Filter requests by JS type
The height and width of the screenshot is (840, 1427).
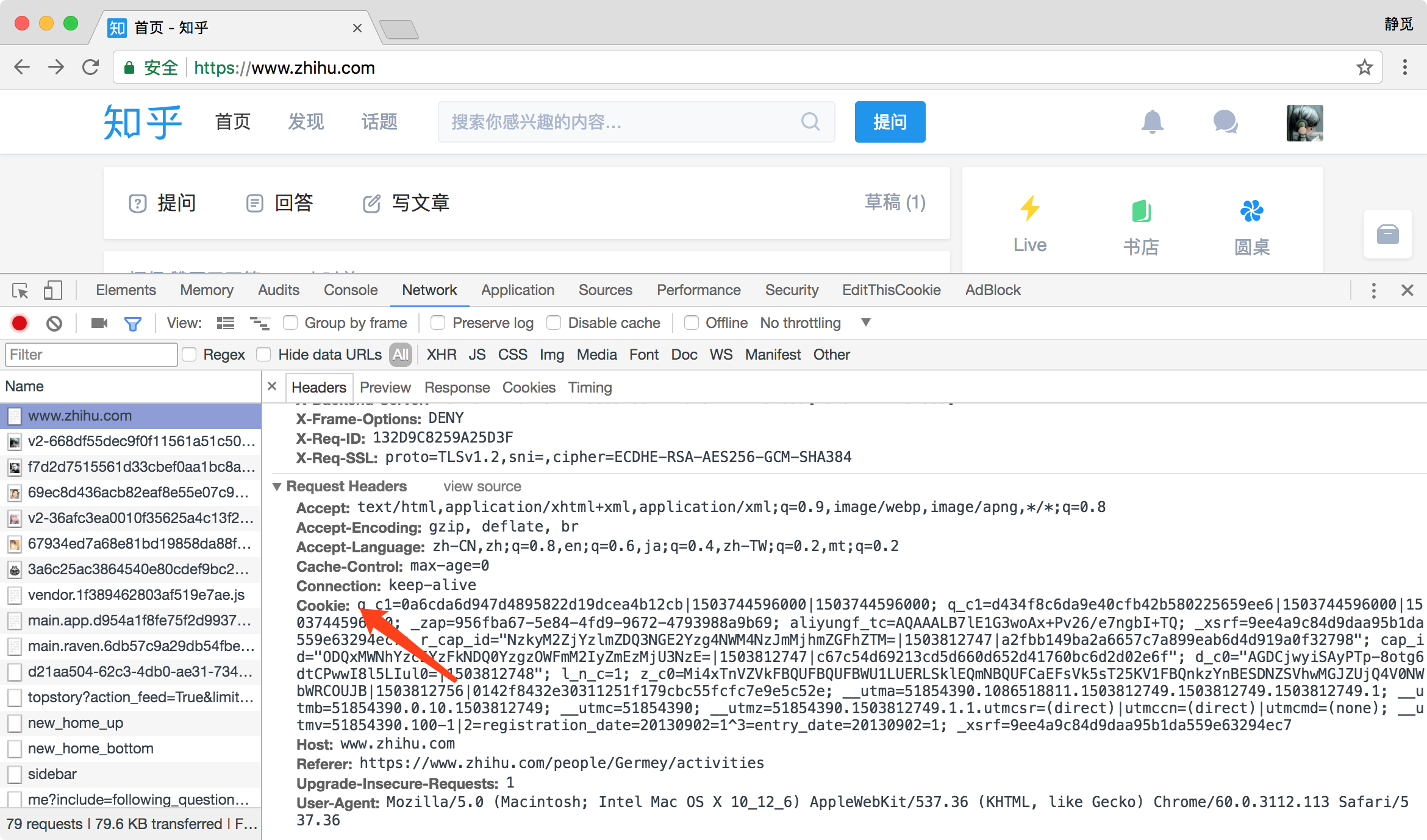(477, 355)
